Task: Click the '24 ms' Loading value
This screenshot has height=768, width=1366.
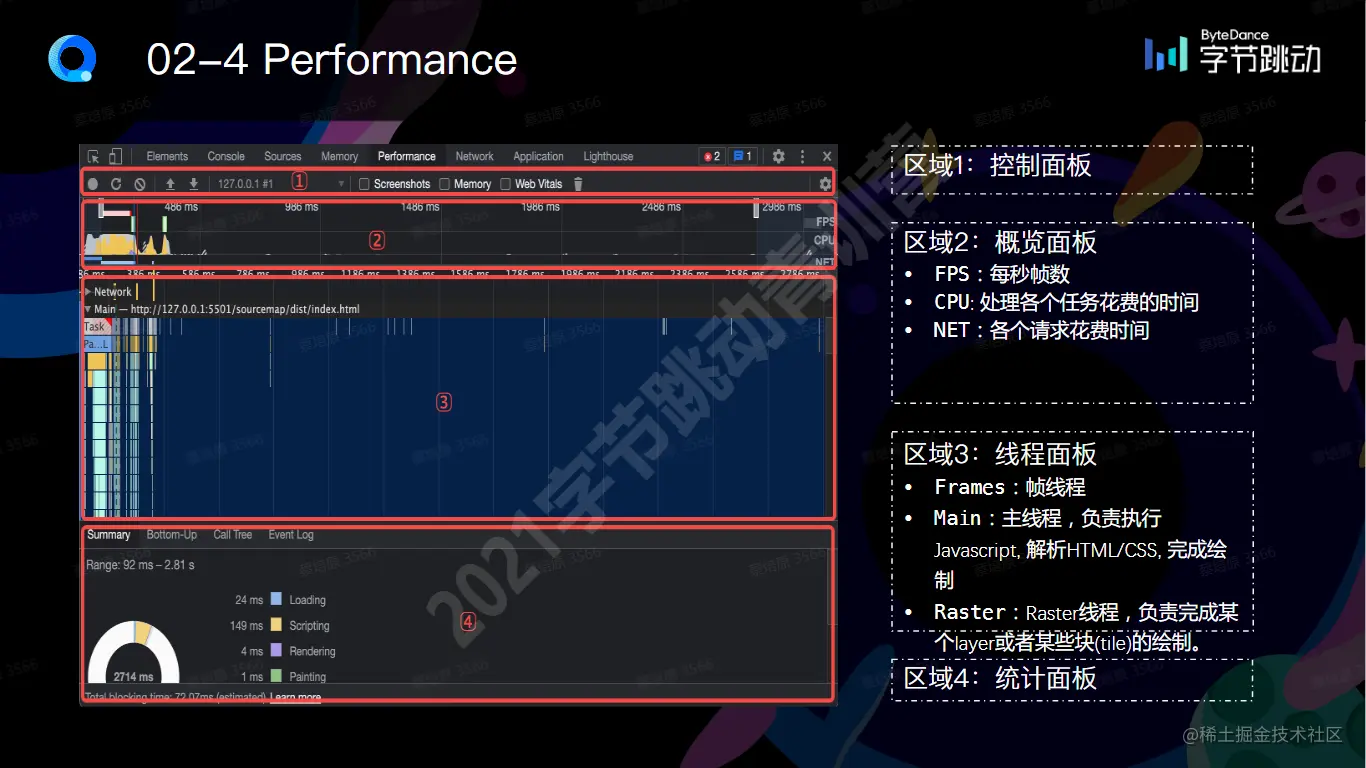Action: click(x=249, y=600)
